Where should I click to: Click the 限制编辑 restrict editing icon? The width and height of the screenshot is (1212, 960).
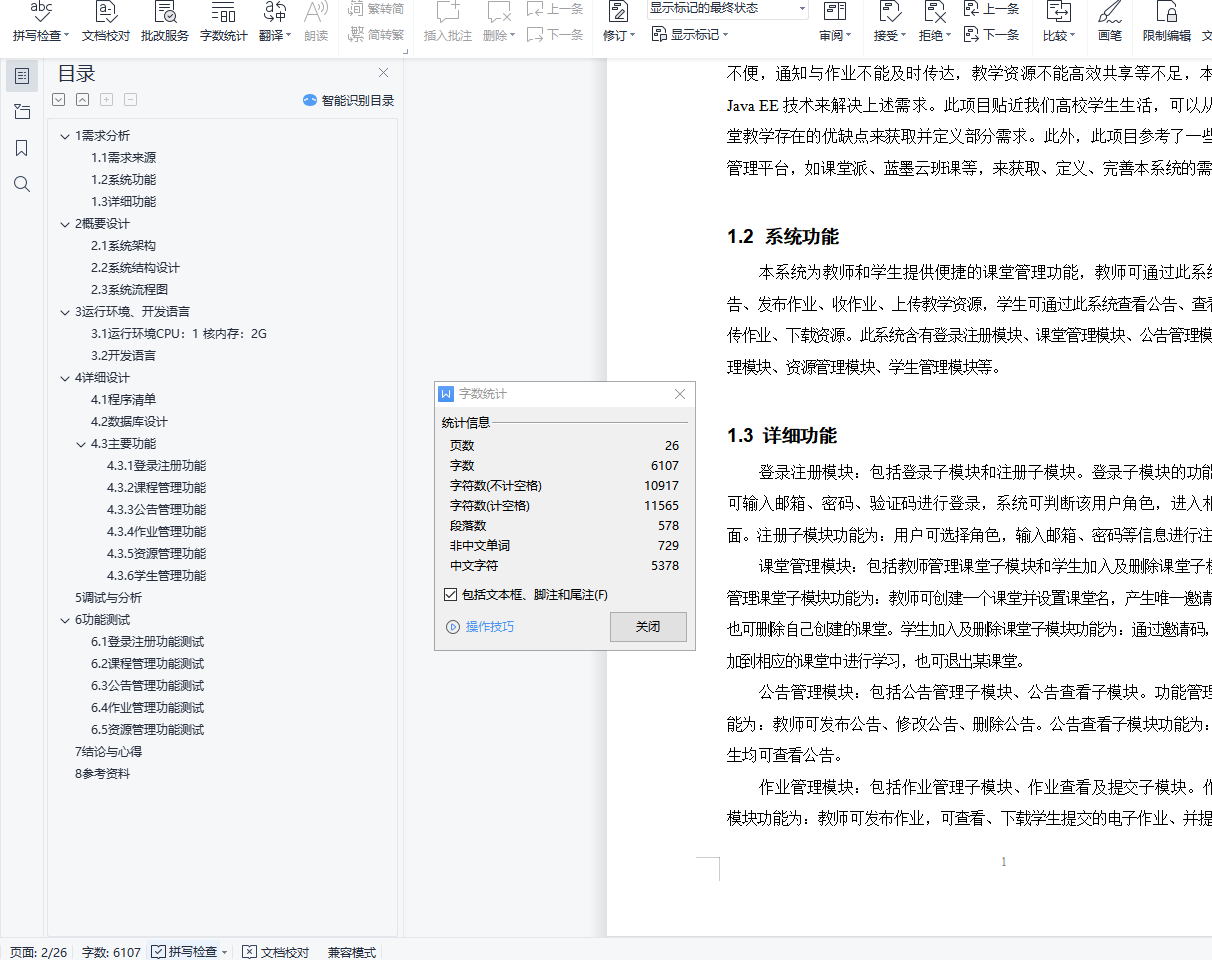tap(1166, 13)
